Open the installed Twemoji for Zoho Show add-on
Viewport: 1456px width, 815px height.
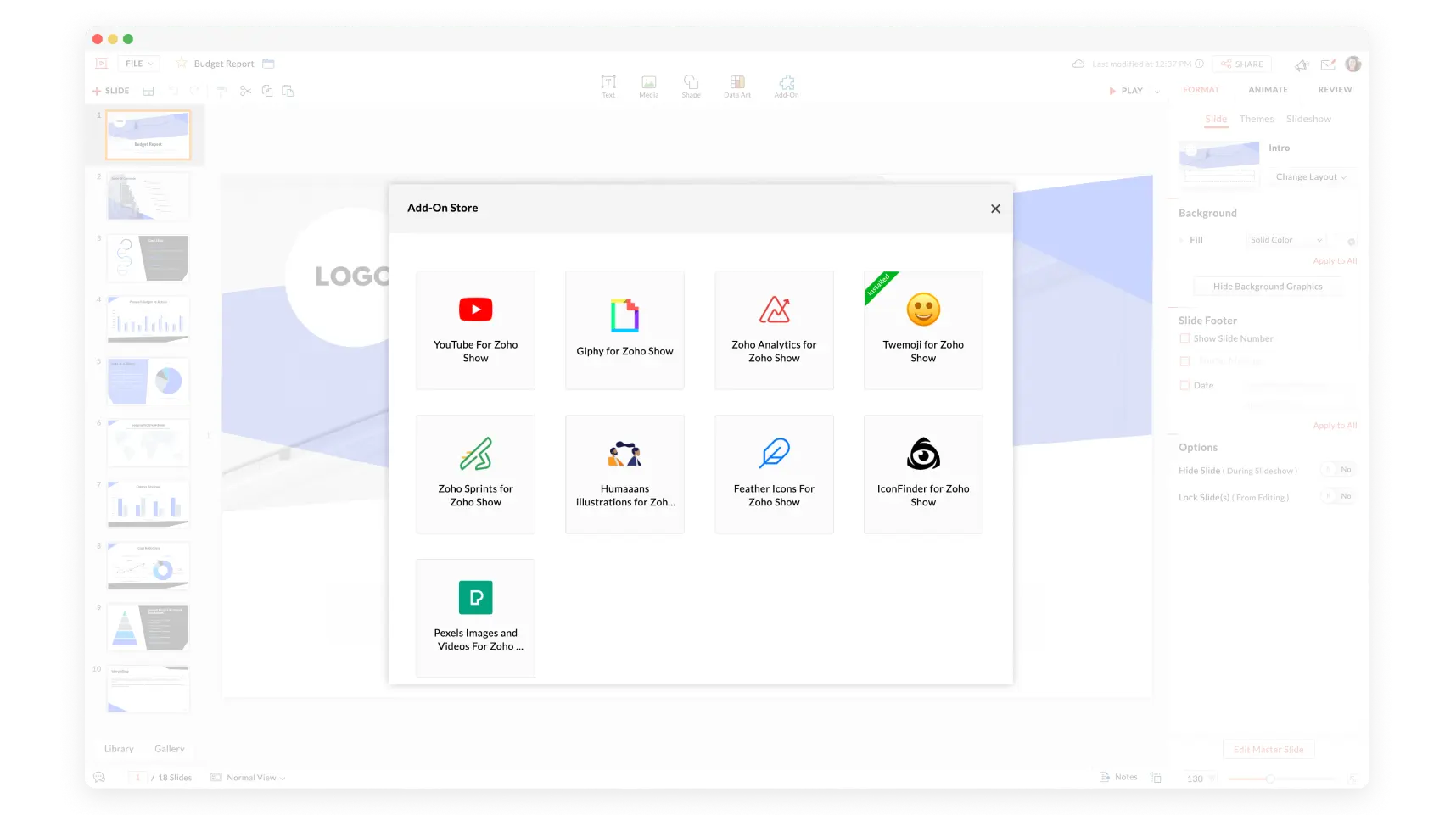coord(923,330)
